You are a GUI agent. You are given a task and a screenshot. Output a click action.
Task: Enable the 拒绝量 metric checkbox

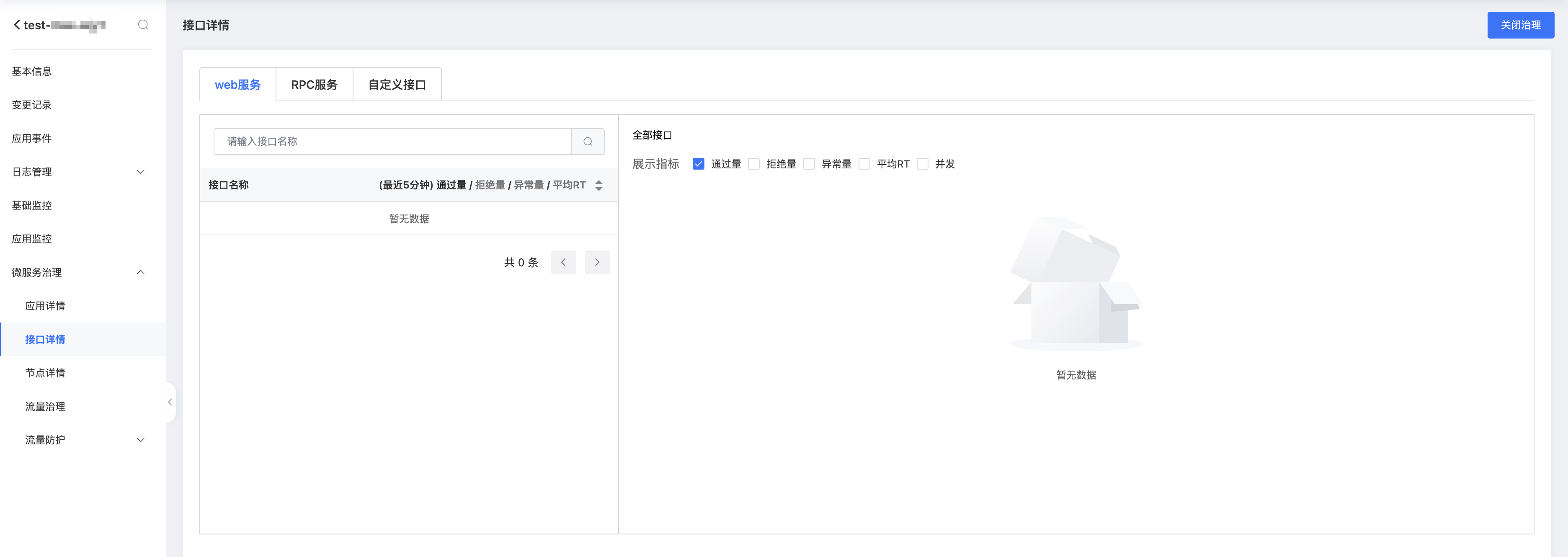753,164
